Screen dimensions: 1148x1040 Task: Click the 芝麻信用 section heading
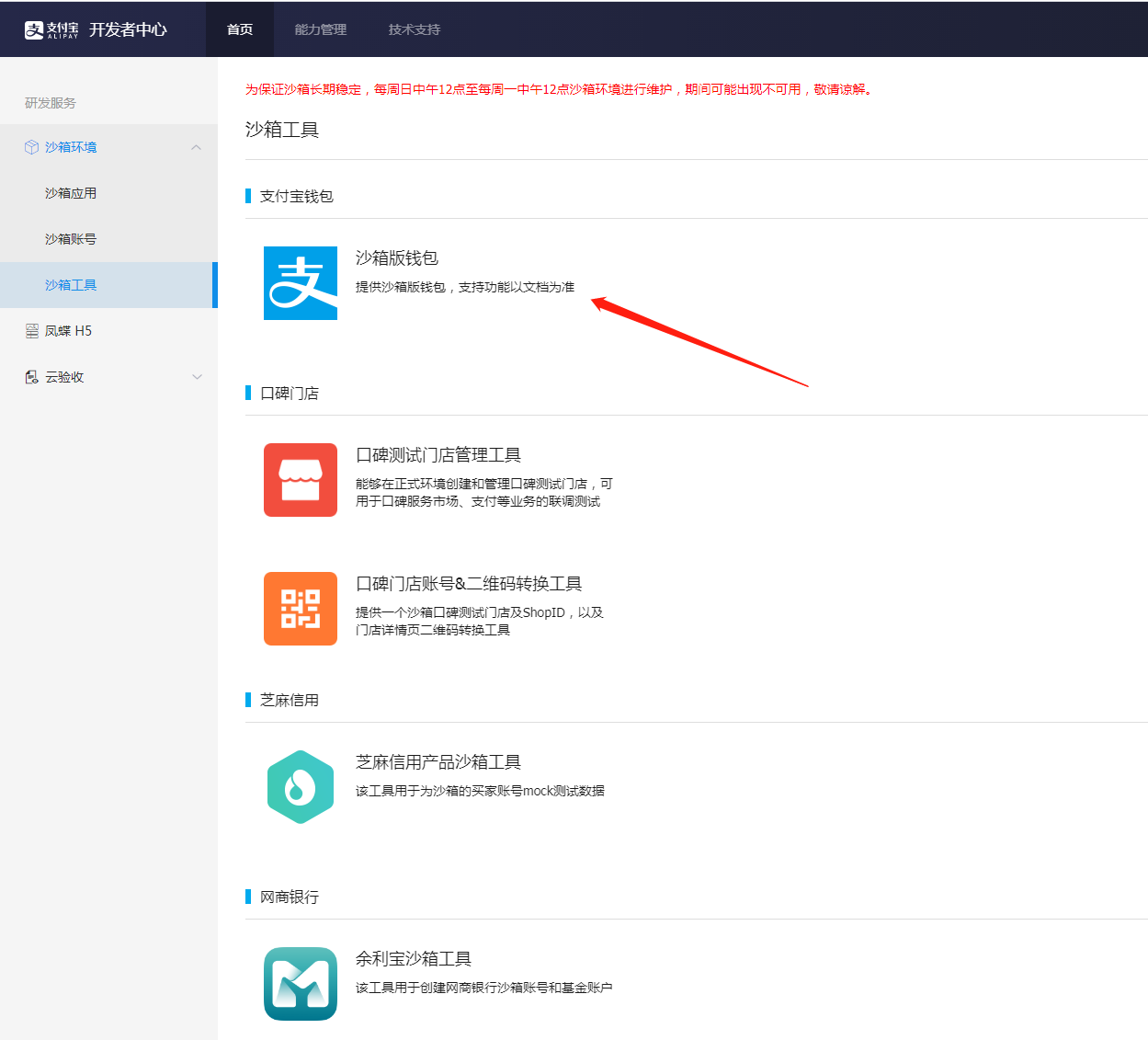click(x=290, y=700)
